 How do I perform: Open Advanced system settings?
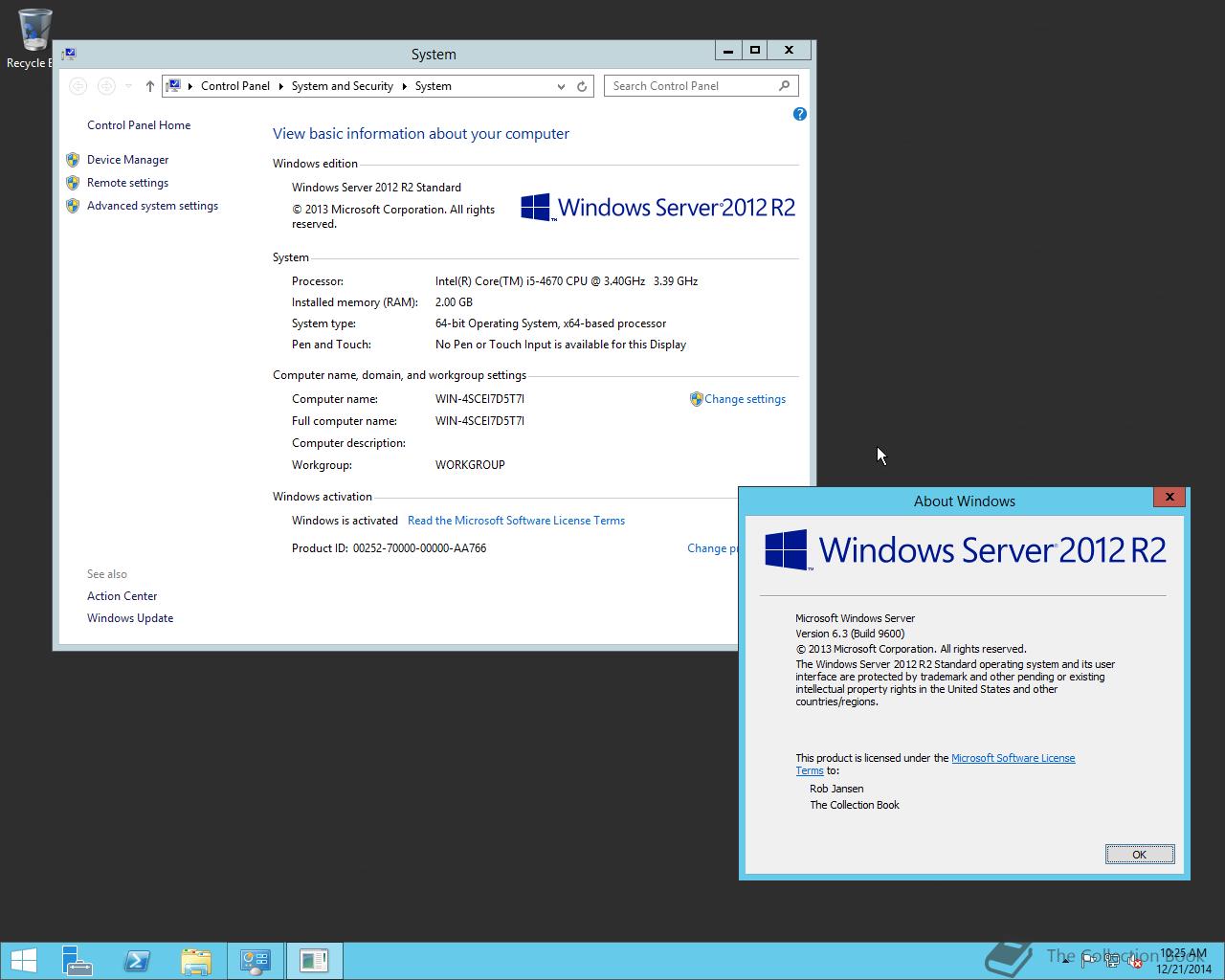[152, 206]
